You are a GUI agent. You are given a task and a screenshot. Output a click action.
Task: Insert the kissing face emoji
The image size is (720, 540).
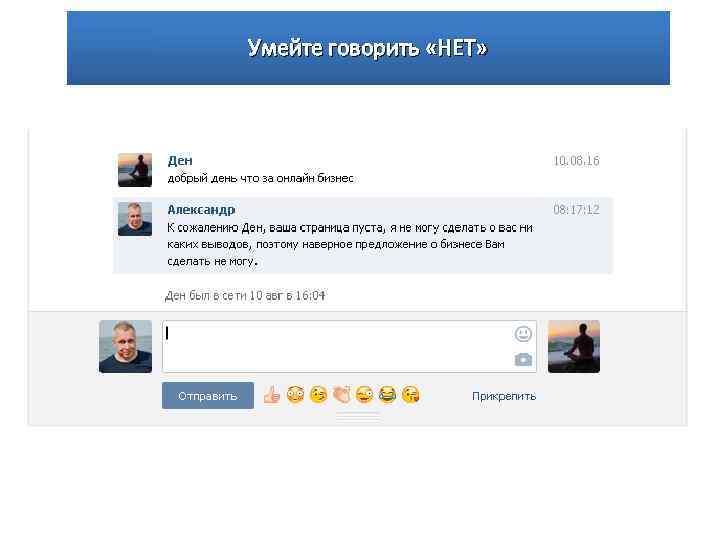pos(411,395)
